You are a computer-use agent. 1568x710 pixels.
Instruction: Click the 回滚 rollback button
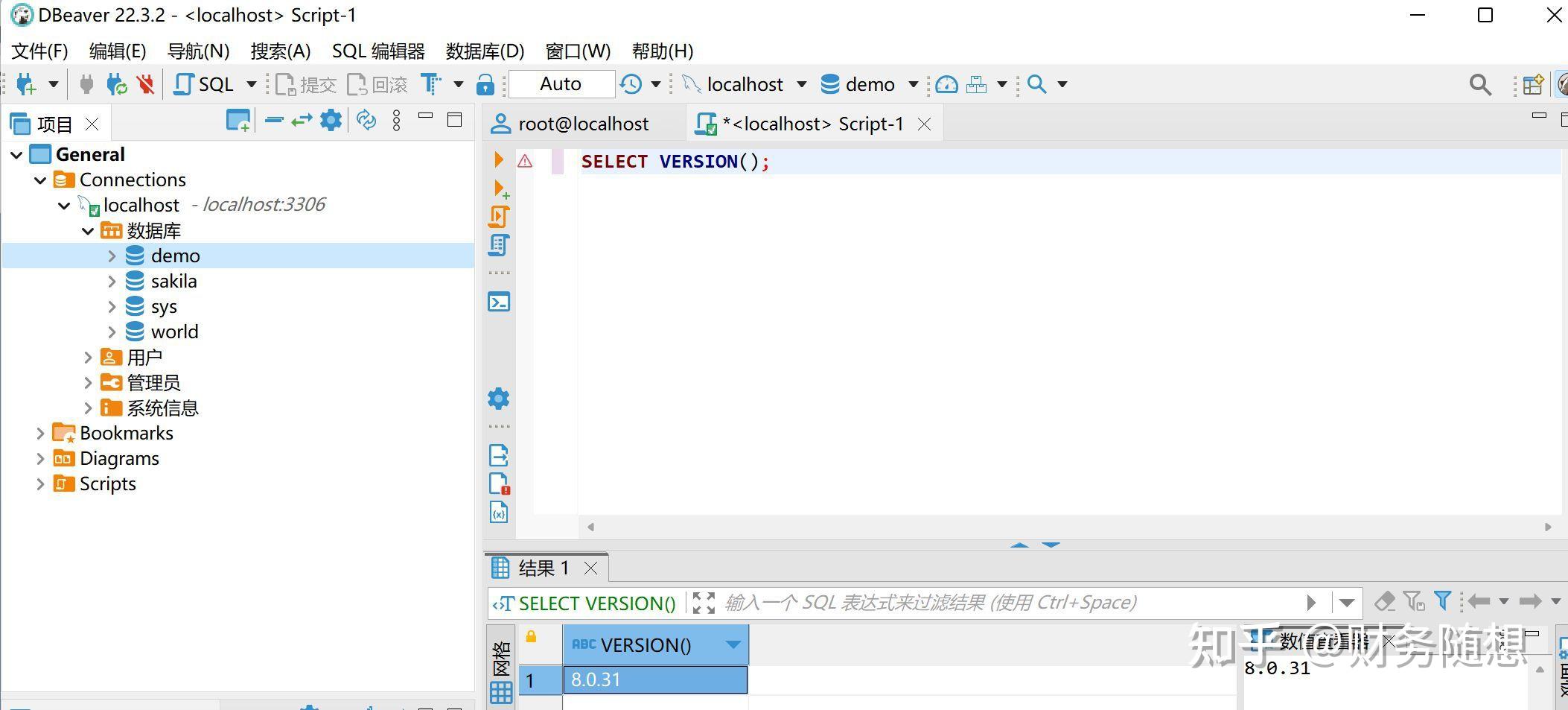pos(377,84)
